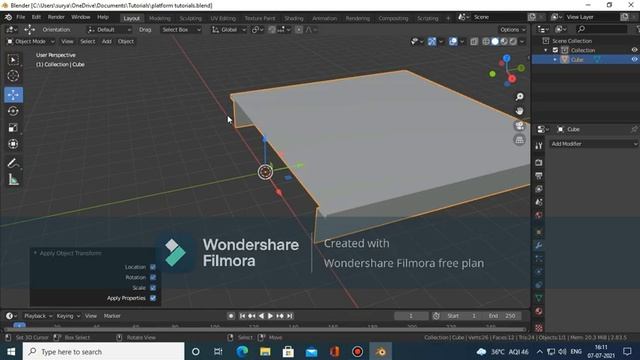Switch to the UV Editing workspace tab
Viewport: 640px width, 360px height.
pos(223,18)
